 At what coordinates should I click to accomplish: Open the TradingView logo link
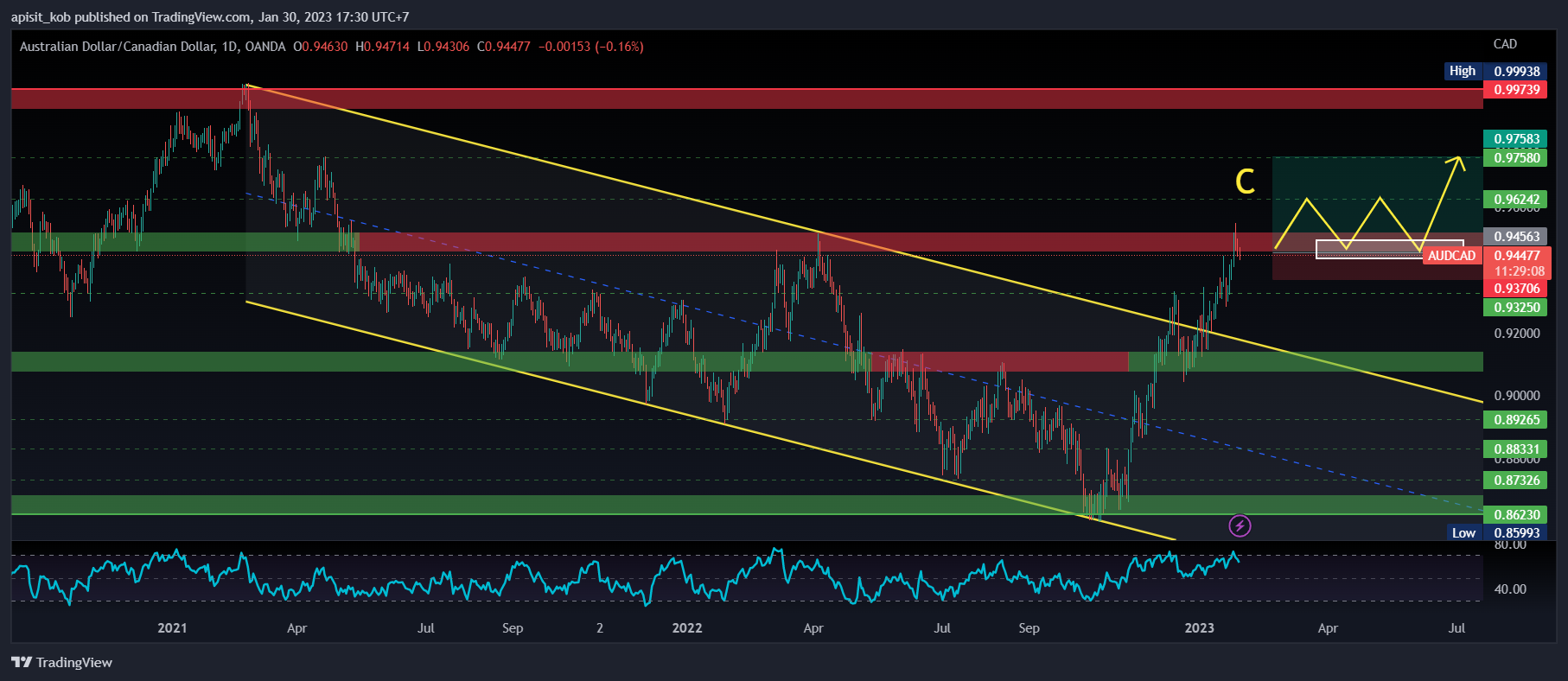tap(62, 662)
